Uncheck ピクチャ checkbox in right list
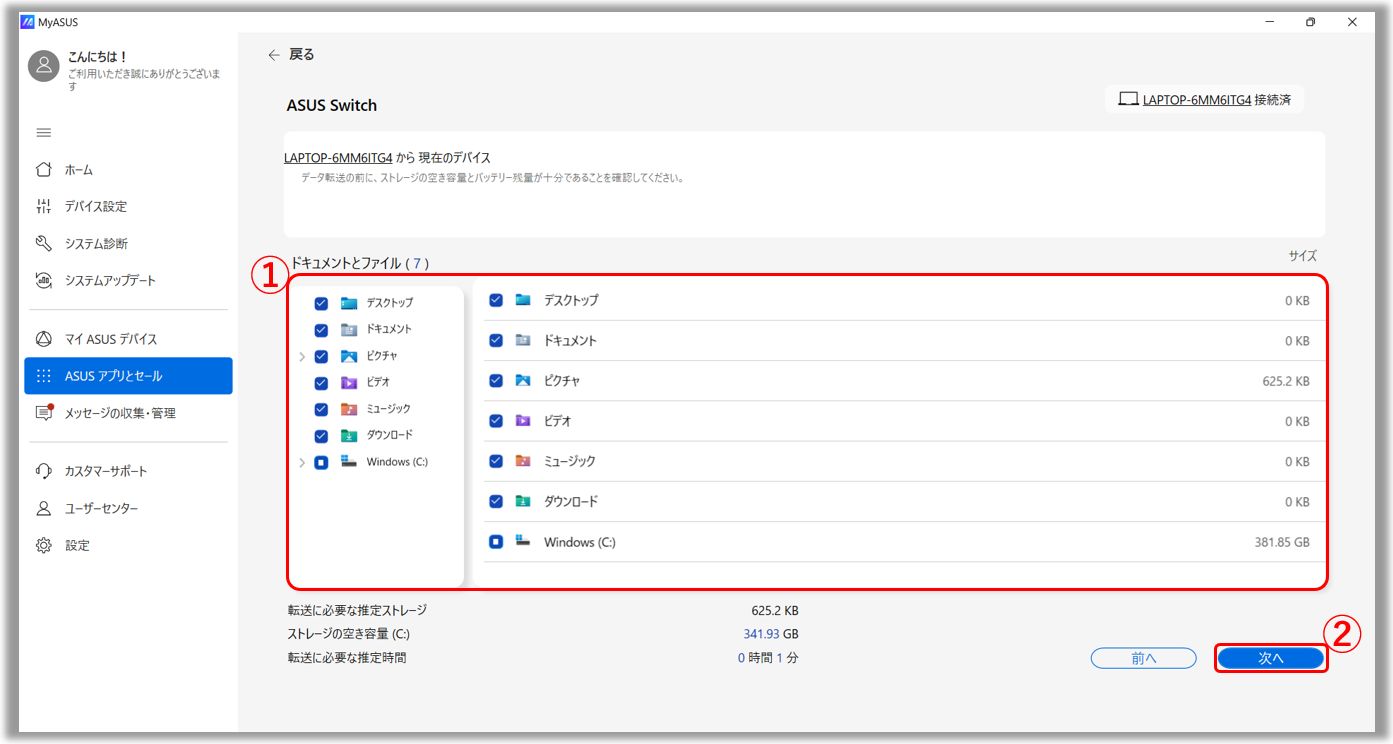This screenshot has height=744, width=1393. pyautogui.click(x=496, y=381)
